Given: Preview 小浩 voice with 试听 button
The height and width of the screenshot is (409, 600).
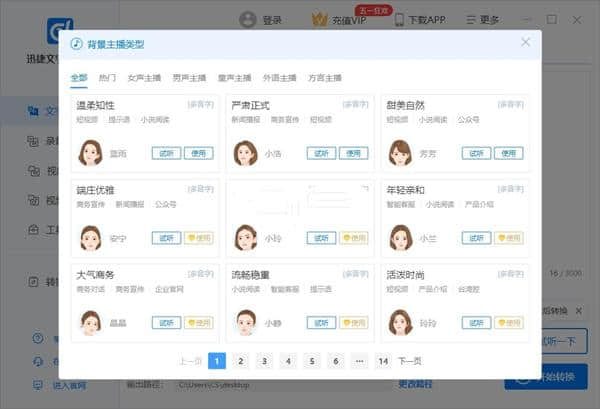Looking at the screenshot, I should 321,153.
